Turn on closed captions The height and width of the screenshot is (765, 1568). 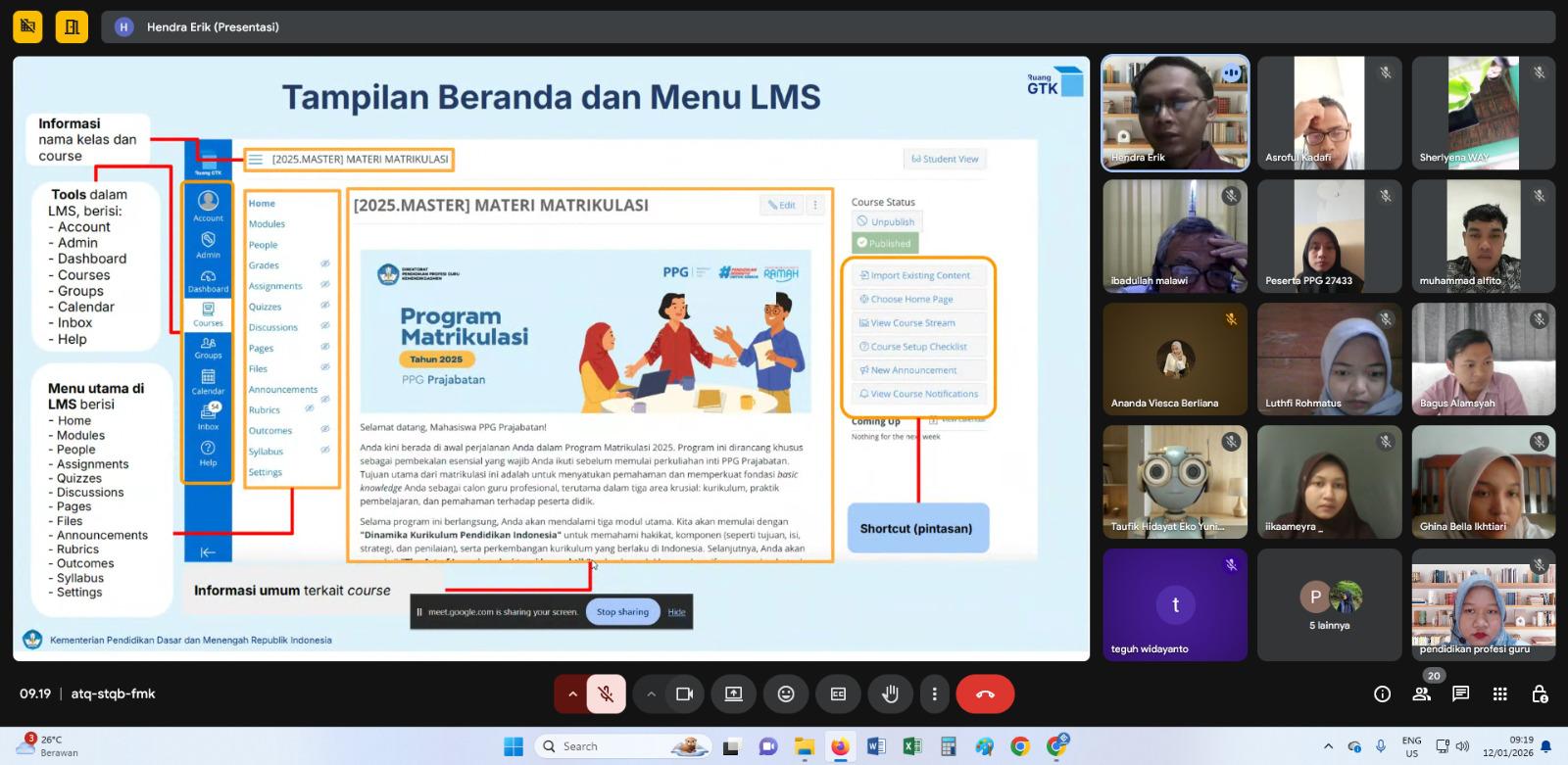838,694
